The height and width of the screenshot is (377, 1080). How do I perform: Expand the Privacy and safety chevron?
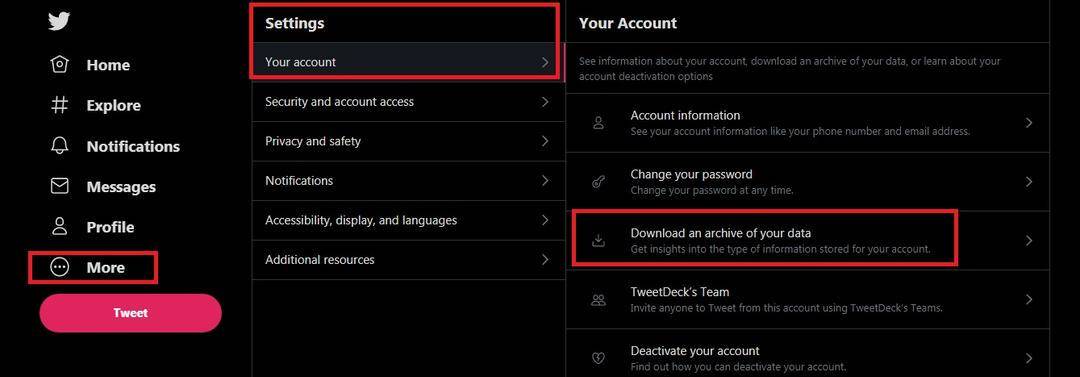[545, 141]
